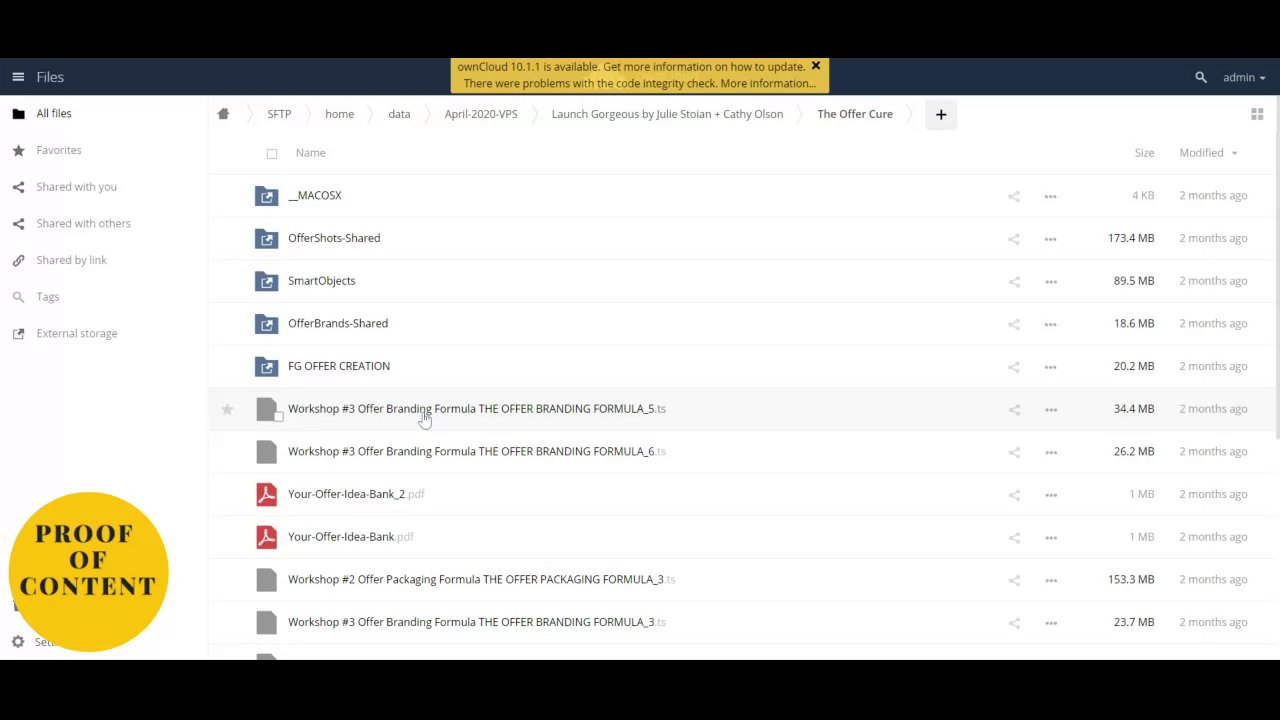Screen dimensions: 1280x720
Task: Open SFTP breadcrumb
Action: click(x=279, y=114)
